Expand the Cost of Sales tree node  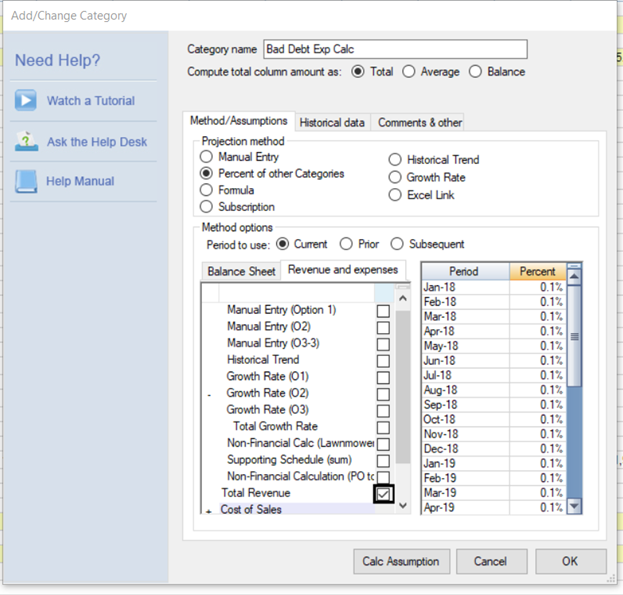[209, 511]
